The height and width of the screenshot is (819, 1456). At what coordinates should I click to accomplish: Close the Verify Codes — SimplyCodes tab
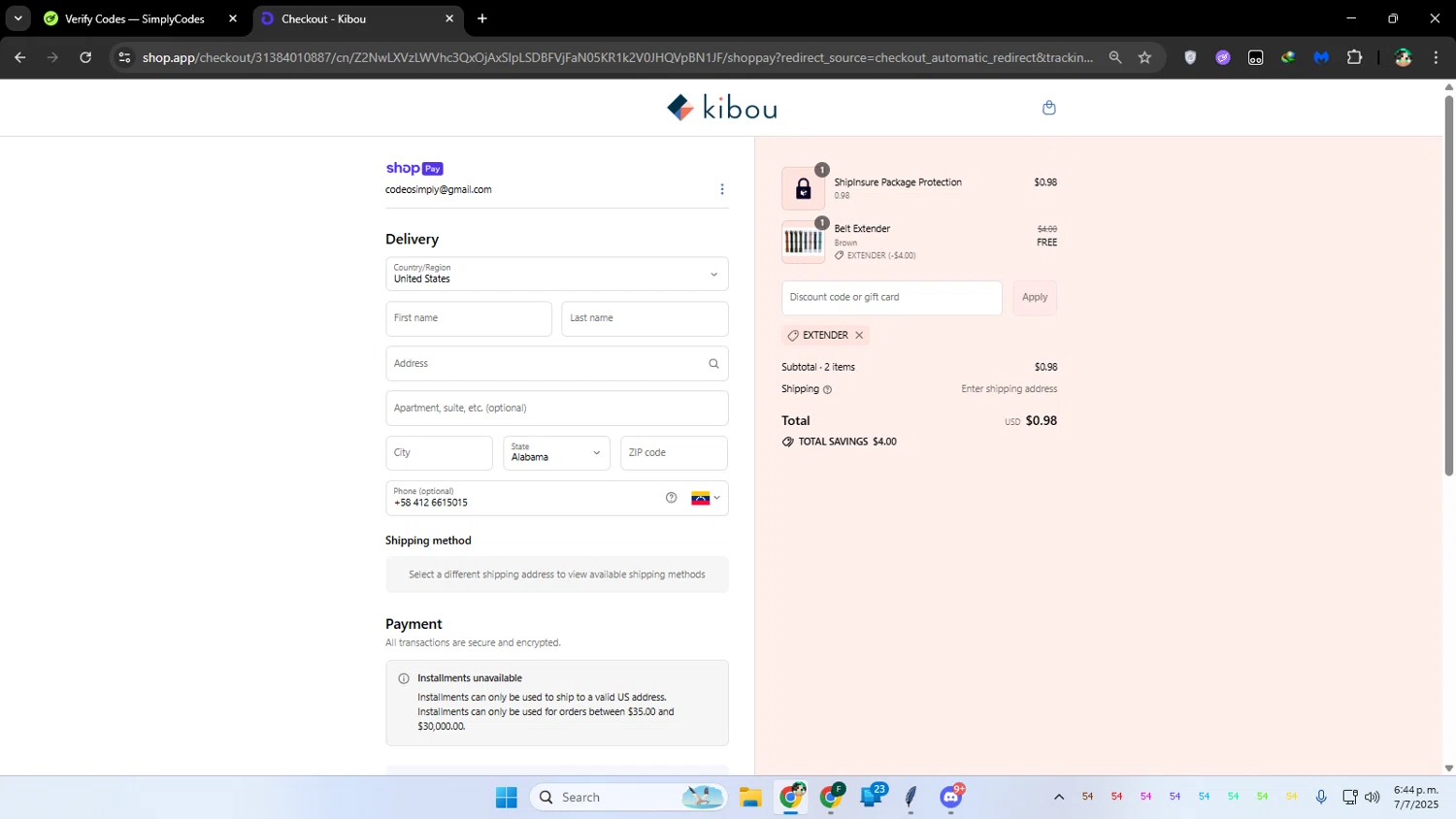pos(233,18)
